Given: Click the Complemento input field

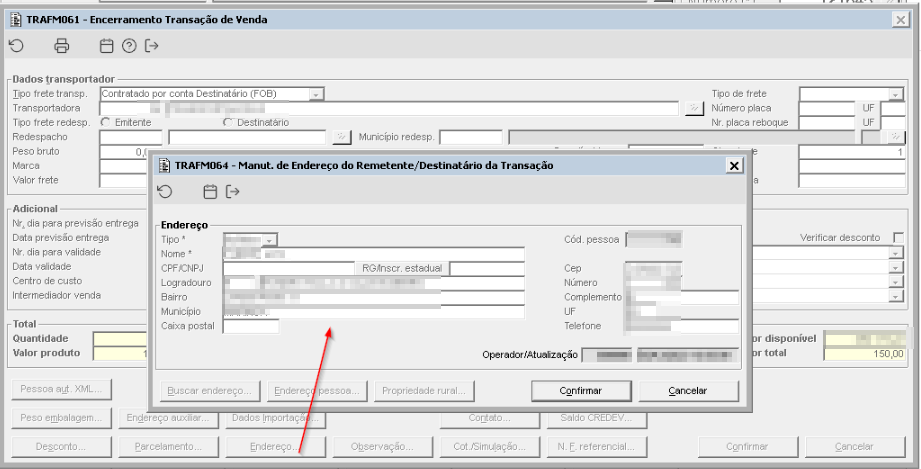Looking at the screenshot, I should [x=683, y=297].
